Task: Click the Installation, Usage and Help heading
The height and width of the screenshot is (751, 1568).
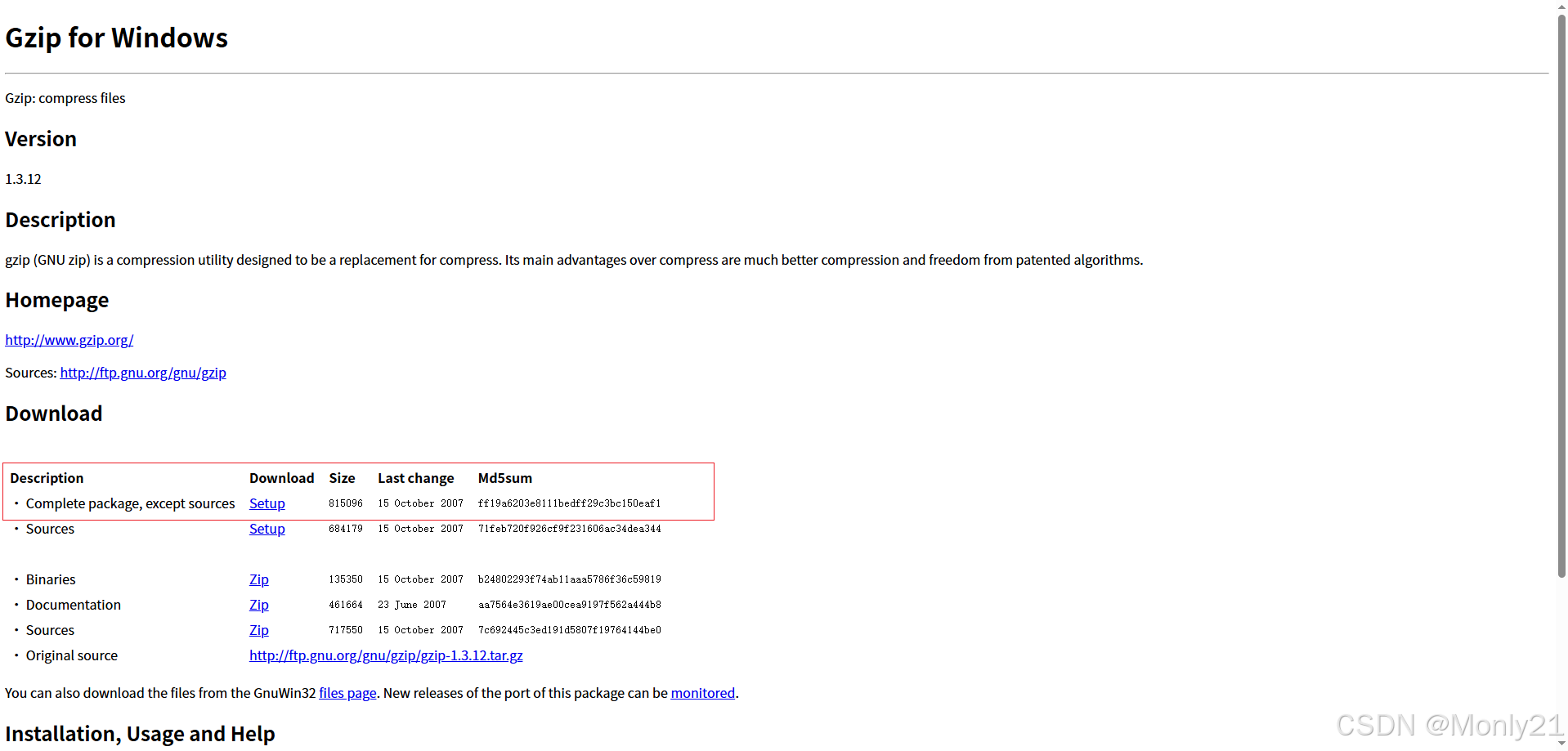Action: click(141, 734)
